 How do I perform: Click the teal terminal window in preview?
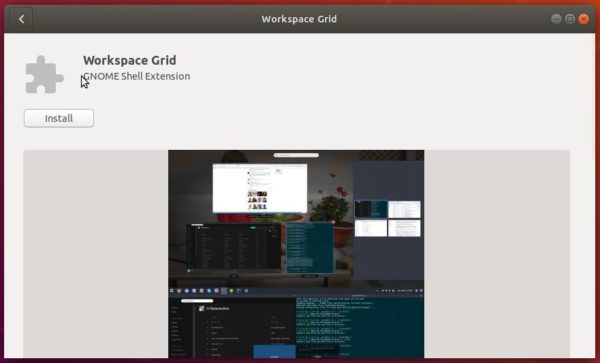tap(310, 247)
